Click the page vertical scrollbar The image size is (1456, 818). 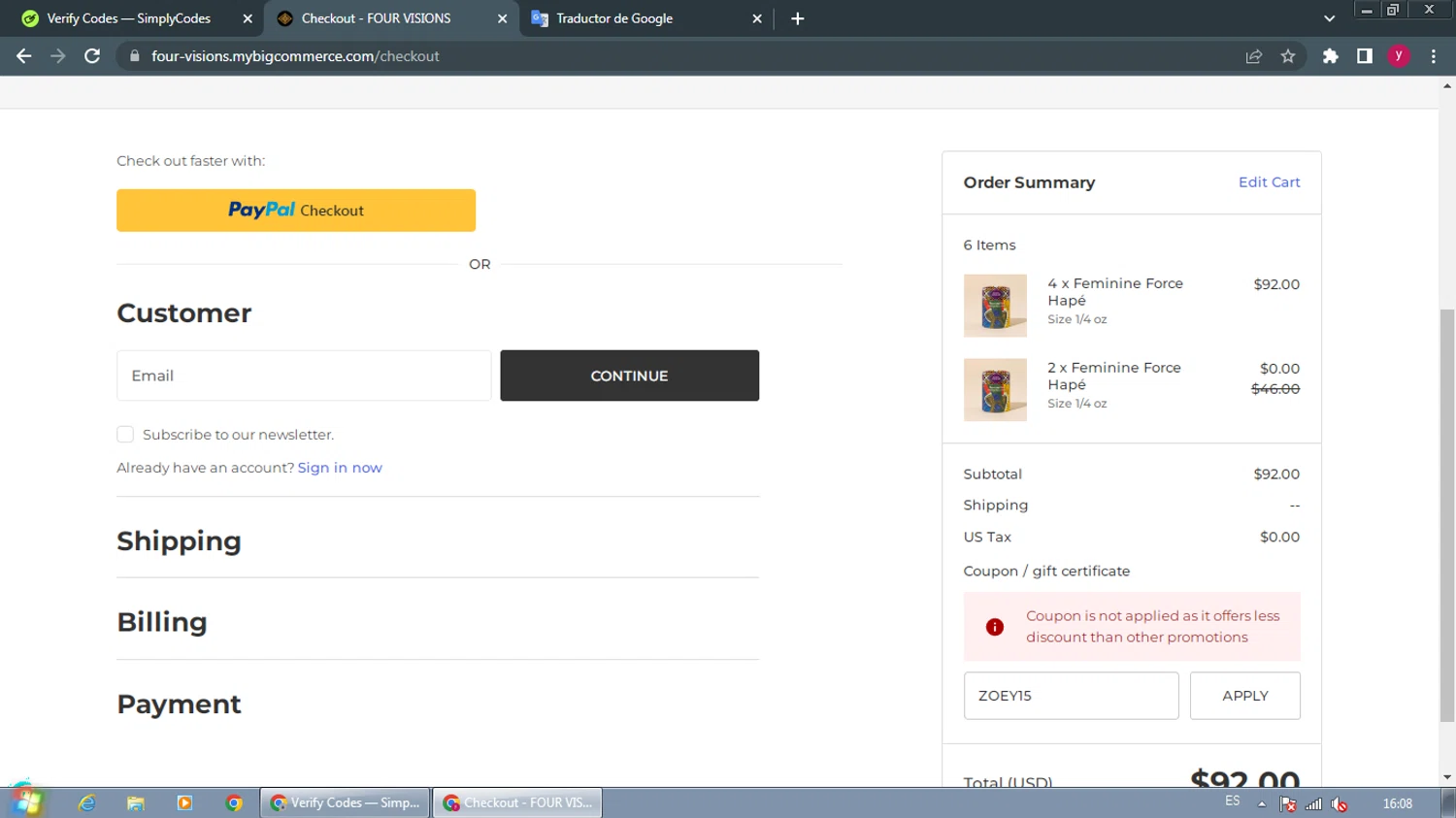coord(1447,514)
